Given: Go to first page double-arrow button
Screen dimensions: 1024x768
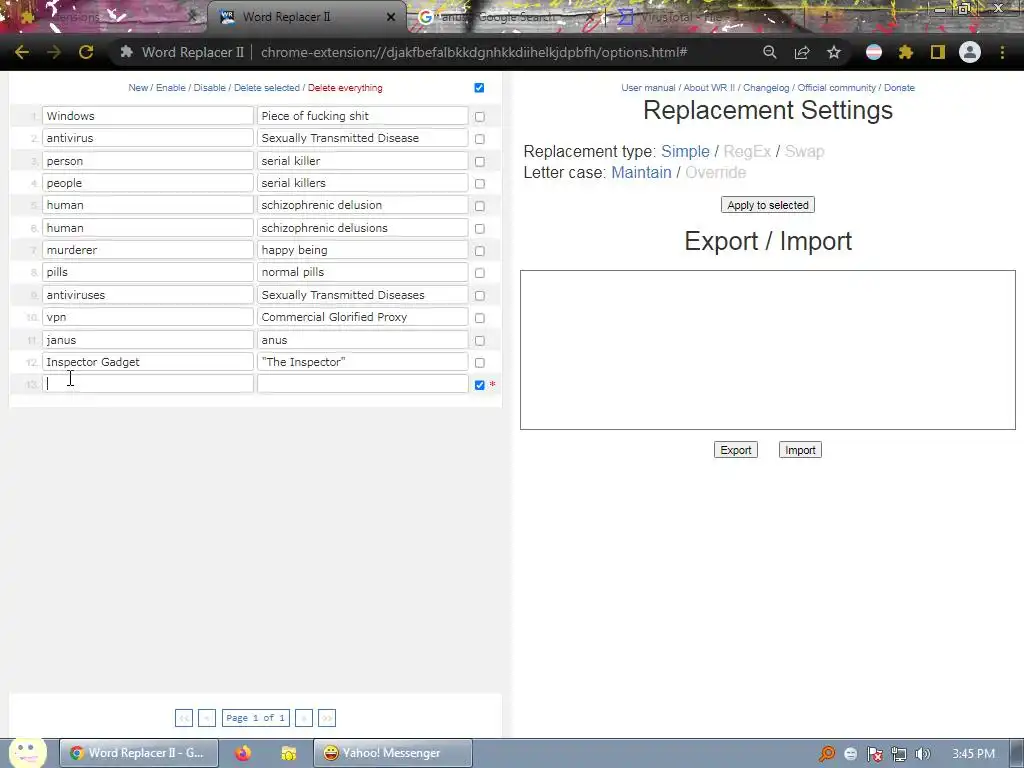Looking at the screenshot, I should tap(184, 718).
